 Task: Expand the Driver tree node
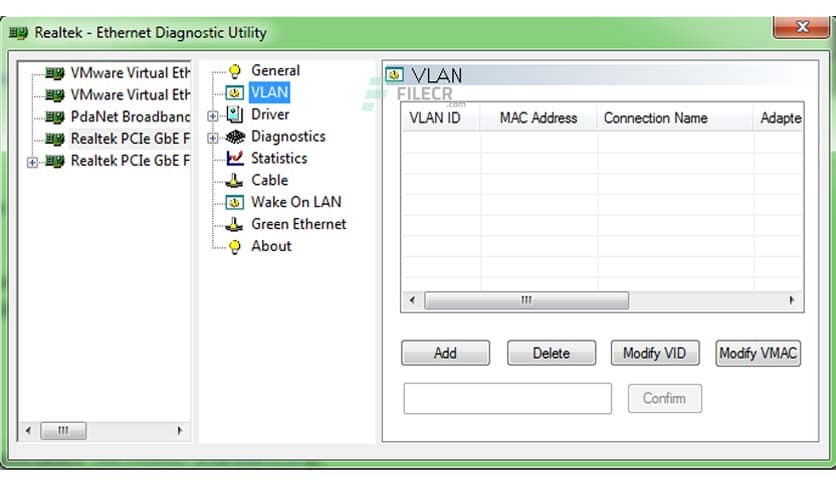pyautogui.click(x=212, y=116)
